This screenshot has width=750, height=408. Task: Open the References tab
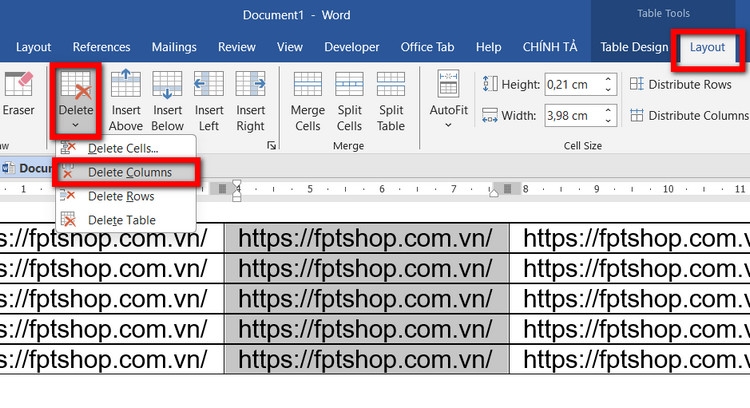point(101,47)
